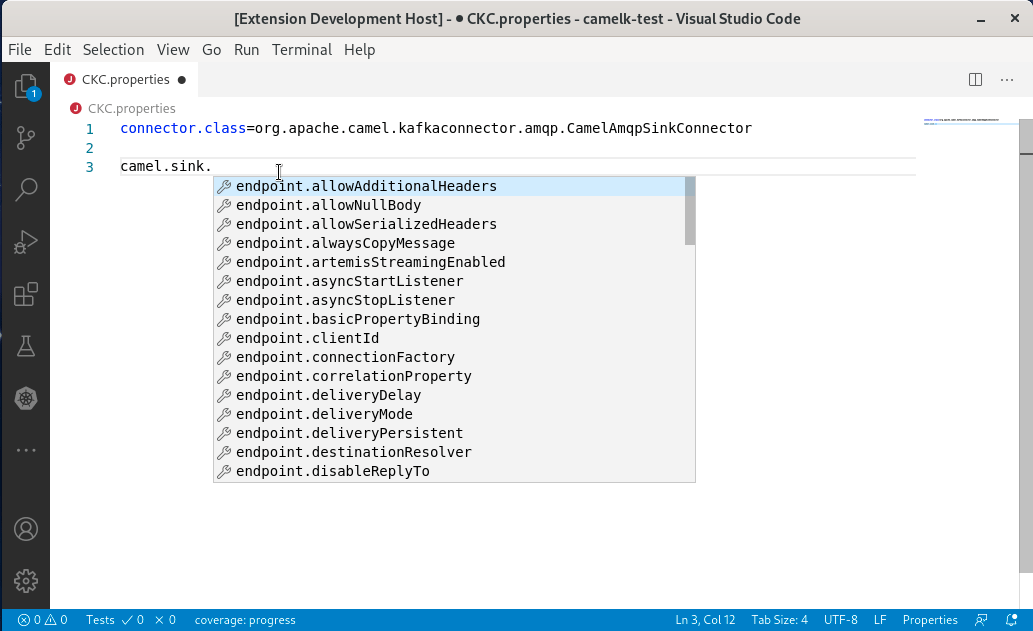Open the Search view
1033x631 pixels.
(26, 189)
